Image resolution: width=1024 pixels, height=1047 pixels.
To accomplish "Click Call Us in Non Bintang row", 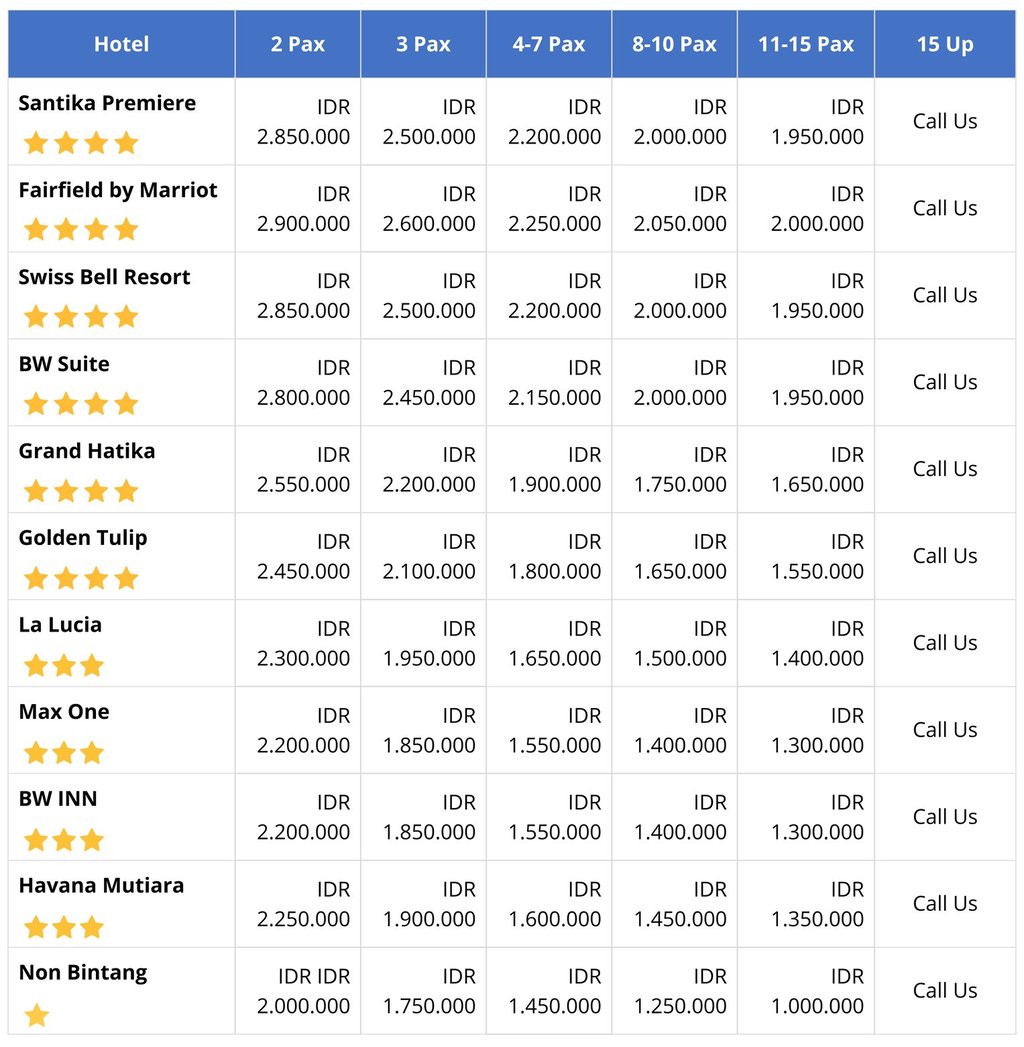I will [x=945, y=990].
